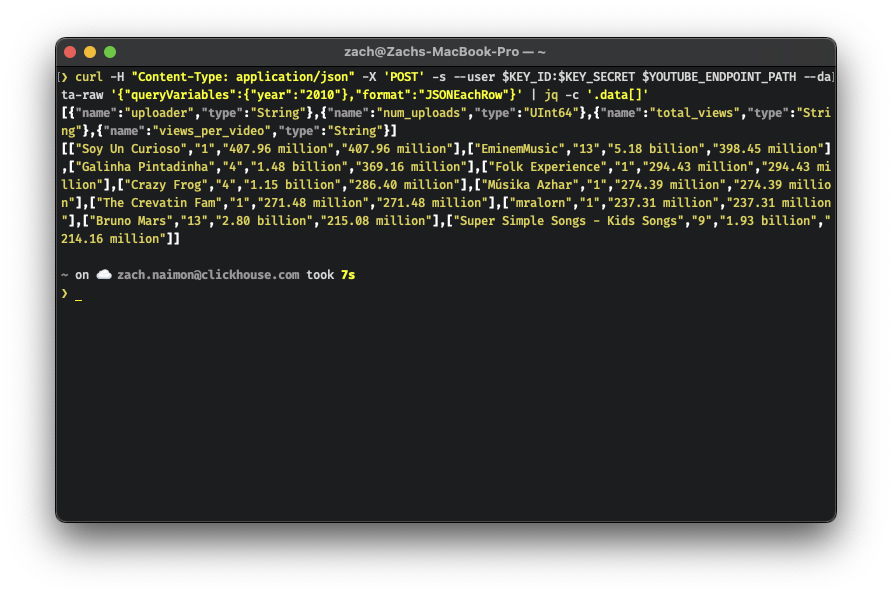Click the yellow prompt arrow chevron

tap(64, 293)
